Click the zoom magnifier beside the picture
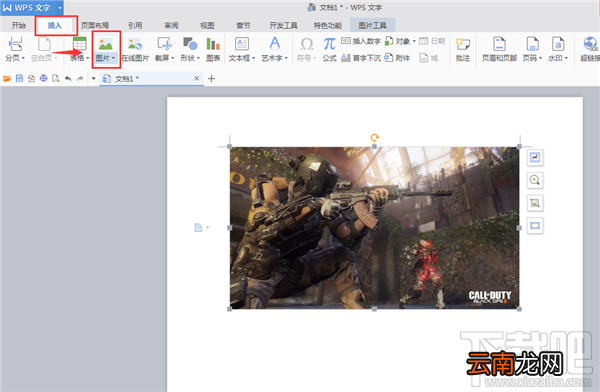The width and height of the screenshot is (600, 392). point(535,180)
